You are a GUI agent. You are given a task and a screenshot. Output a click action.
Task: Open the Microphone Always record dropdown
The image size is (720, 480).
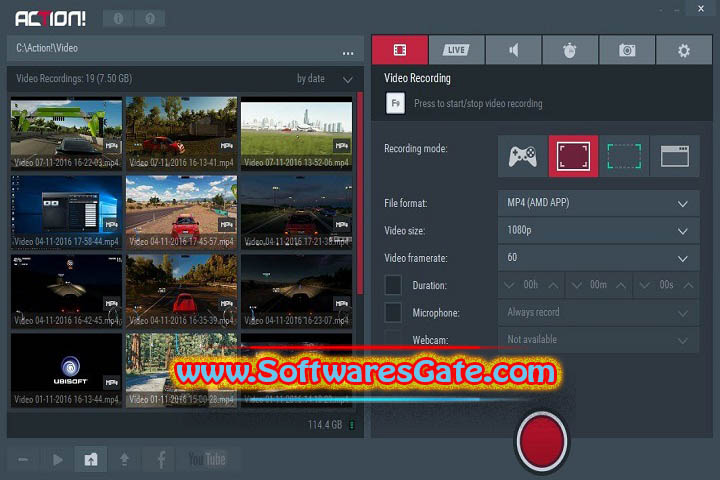coord(598,313)
